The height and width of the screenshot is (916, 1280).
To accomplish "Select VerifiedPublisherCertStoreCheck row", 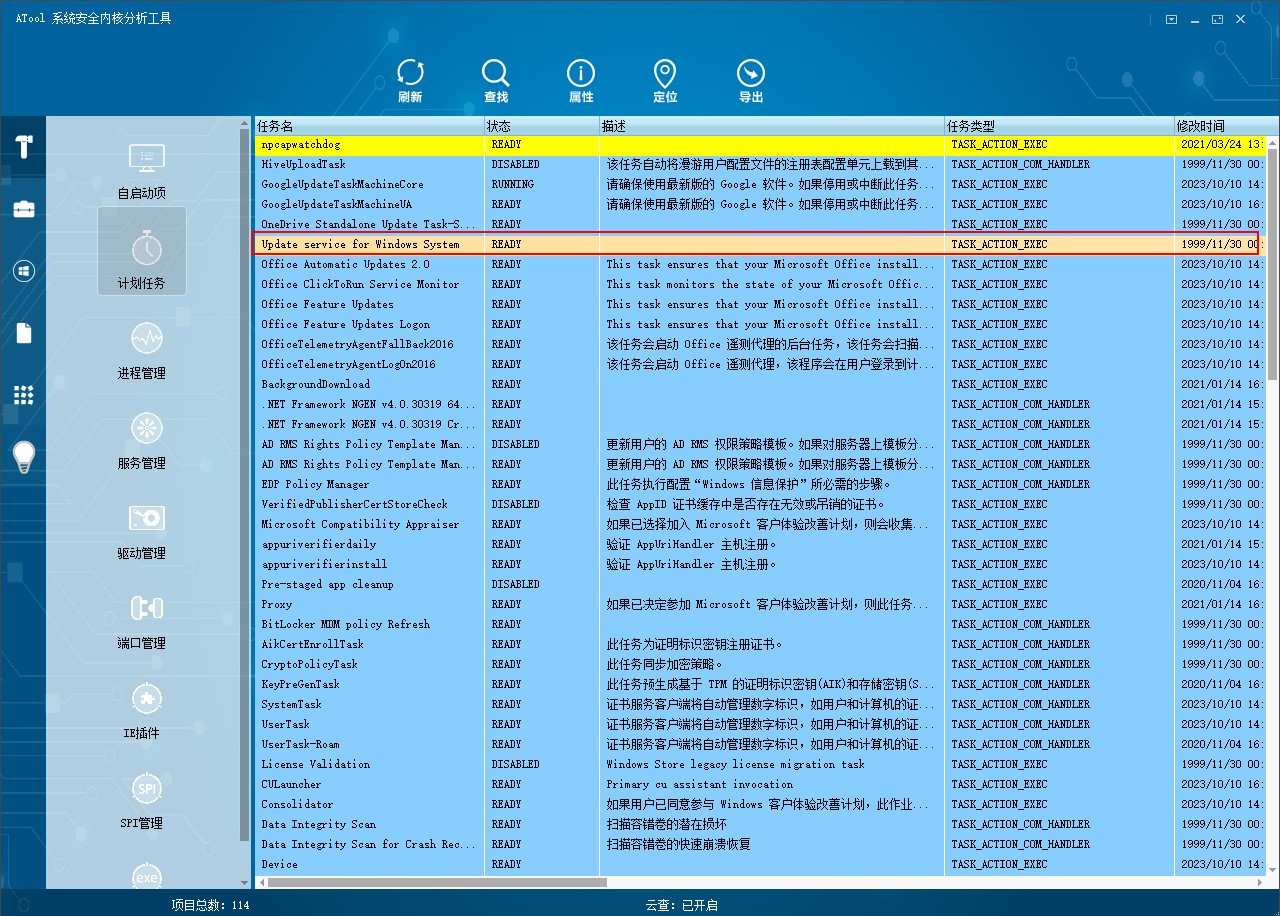I will tap(761, 504).
